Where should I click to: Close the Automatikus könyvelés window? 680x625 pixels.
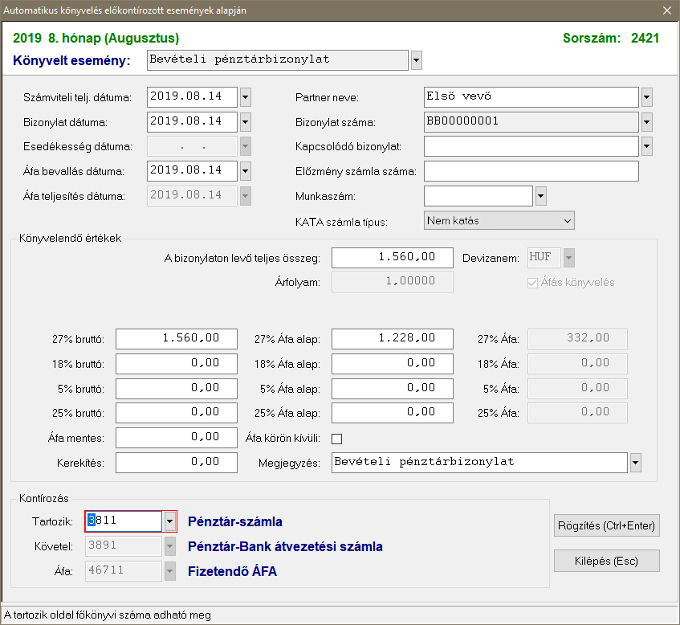tap(666, 10)
